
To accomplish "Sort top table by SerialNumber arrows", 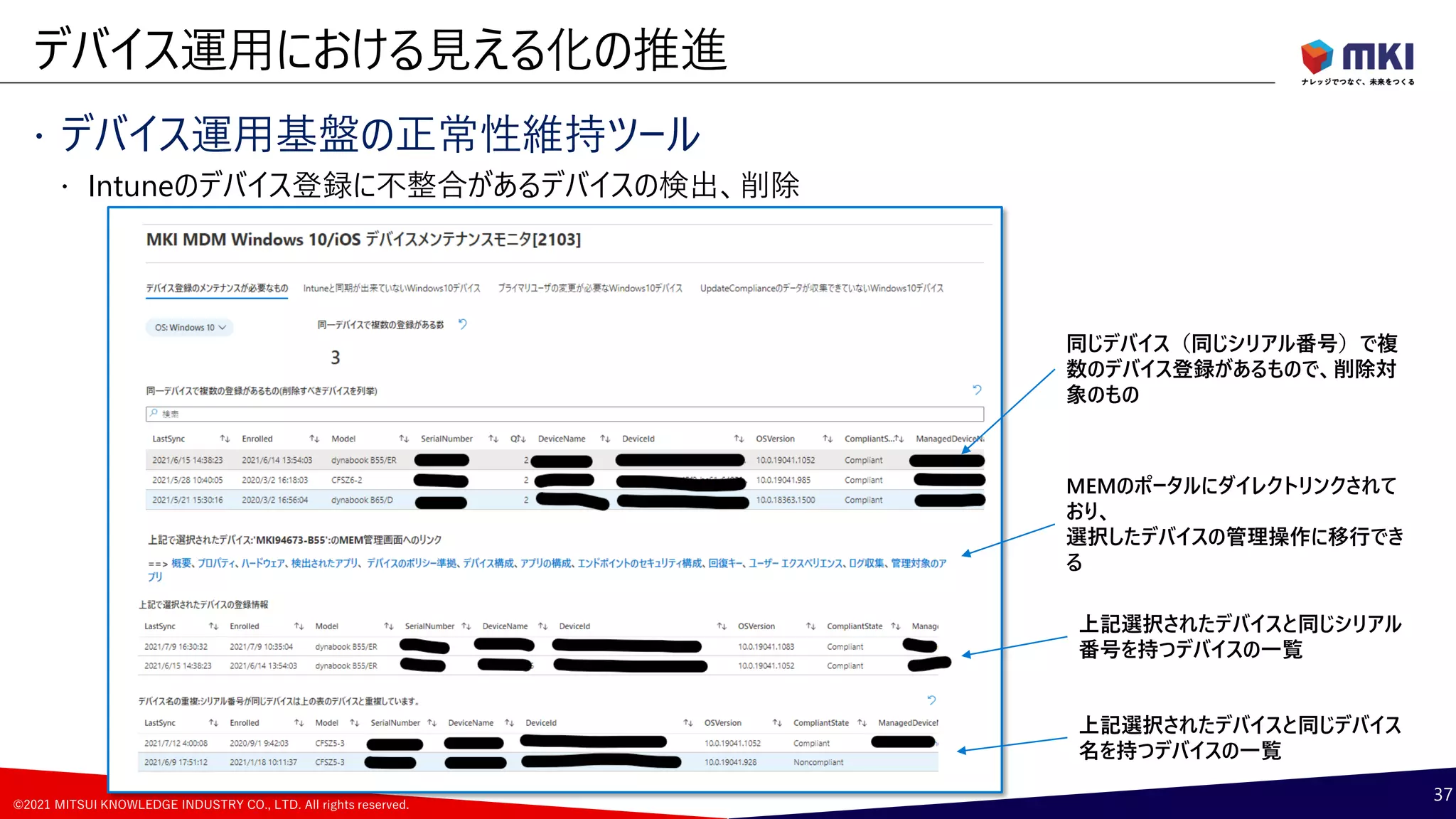I will tap(493, 439).
